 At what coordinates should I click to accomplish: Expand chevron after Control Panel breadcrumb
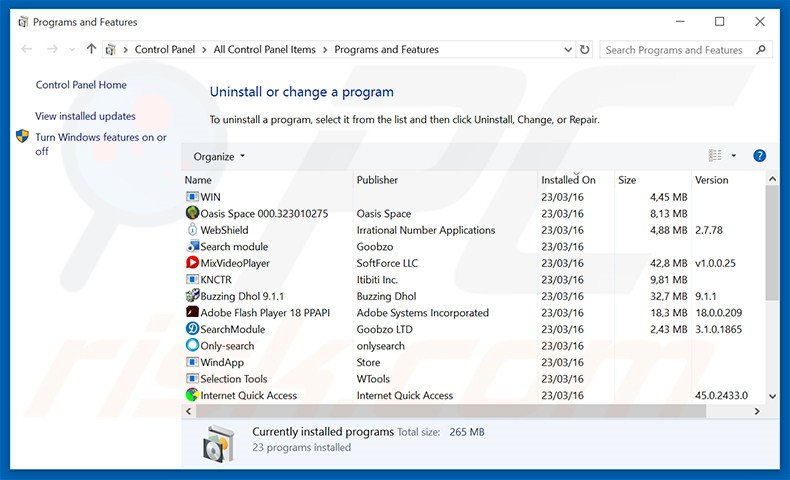(204, 49)
